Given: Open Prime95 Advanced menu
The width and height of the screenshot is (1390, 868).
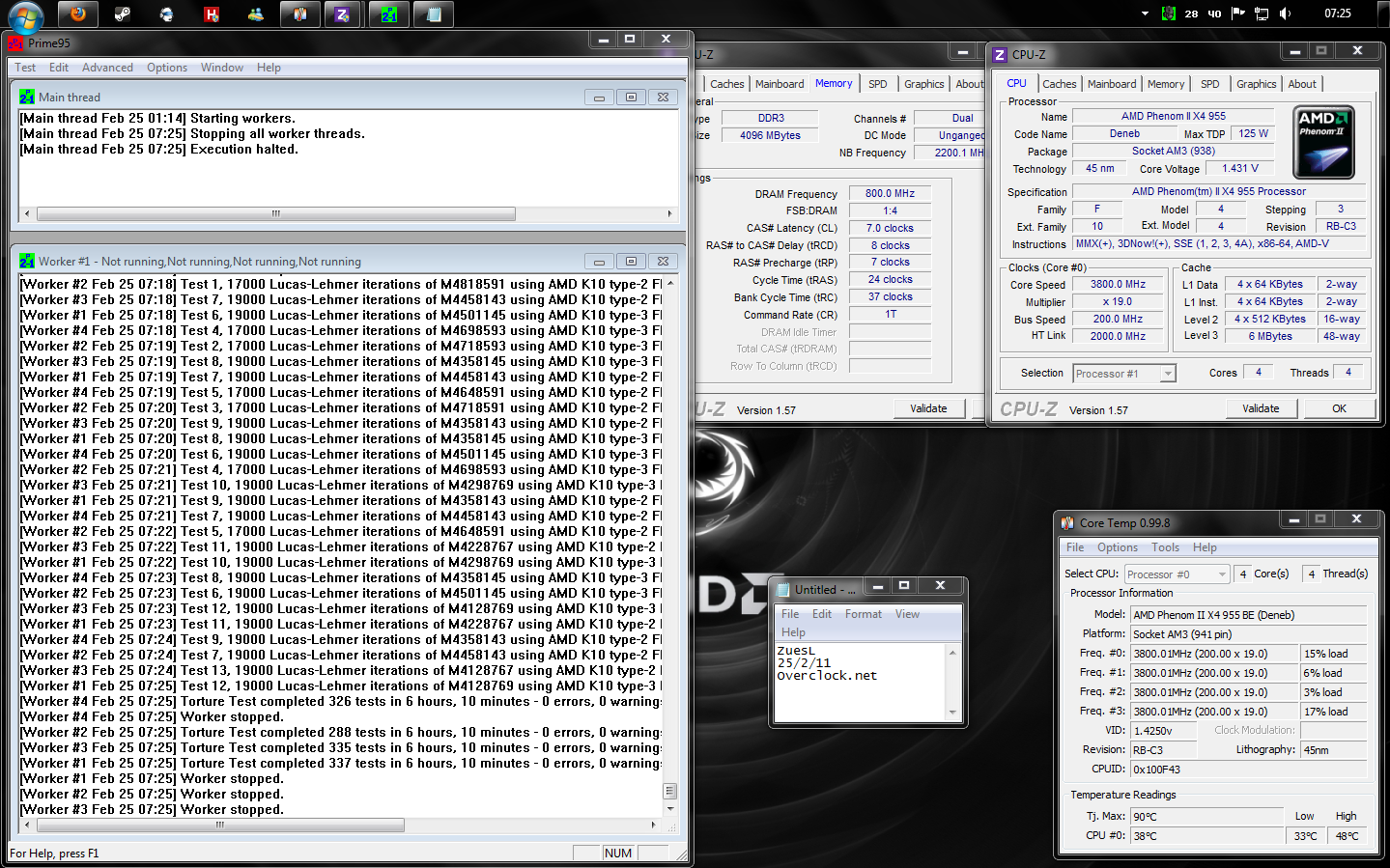Looking at the screenshot, I should coord(107,68).
